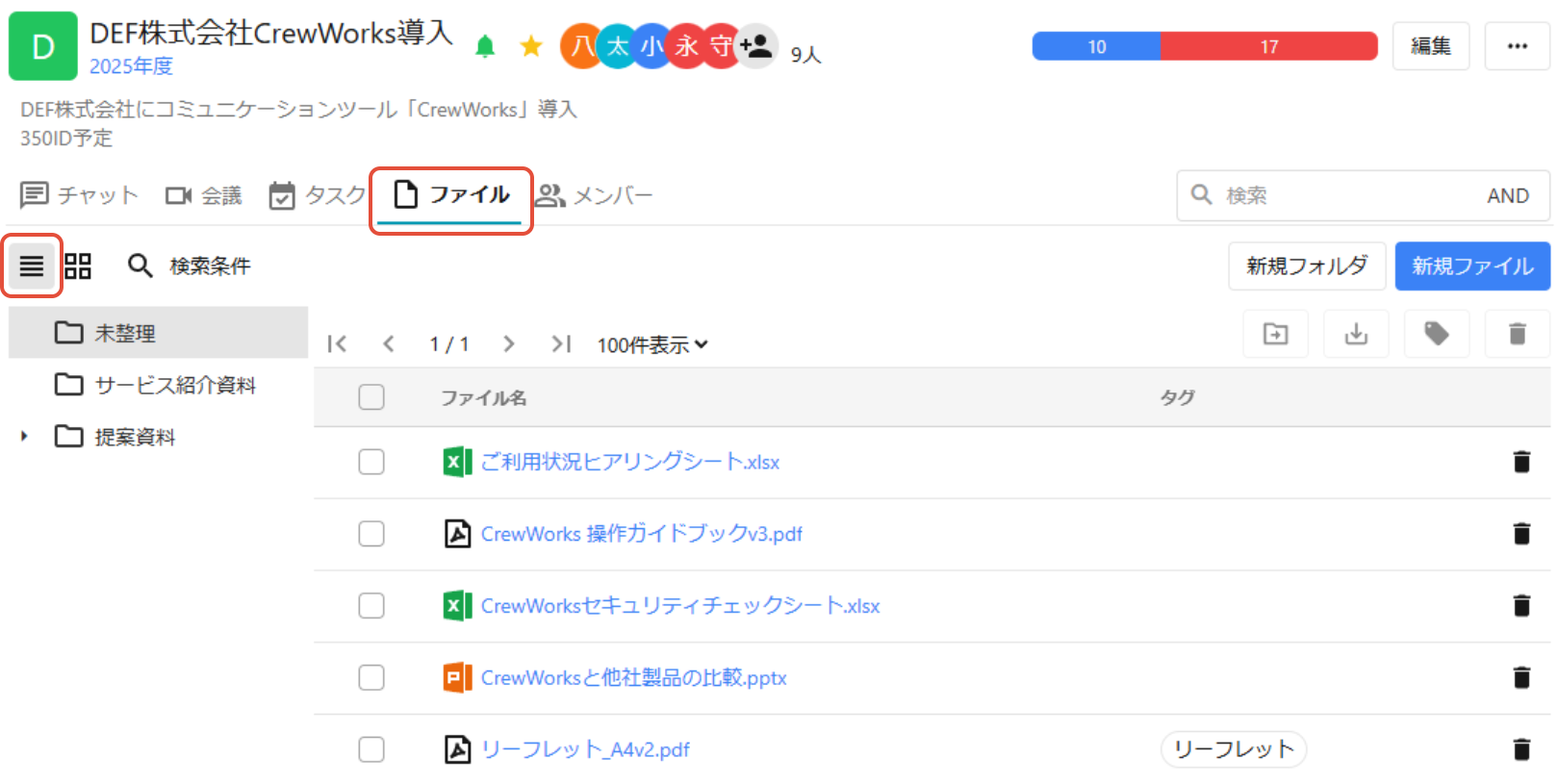Open CrewWorksと他社製品の比較.pptx link
The width and height of the screenshot is (1558, 784).
pos(633,678)
